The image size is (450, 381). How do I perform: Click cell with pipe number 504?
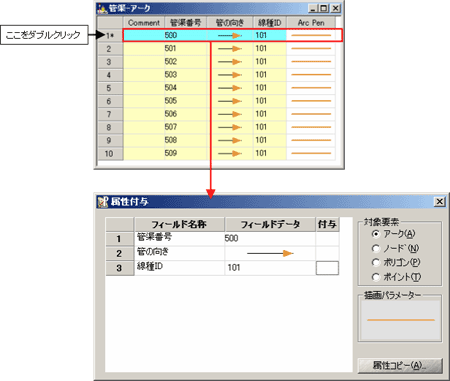click(186, 88)
